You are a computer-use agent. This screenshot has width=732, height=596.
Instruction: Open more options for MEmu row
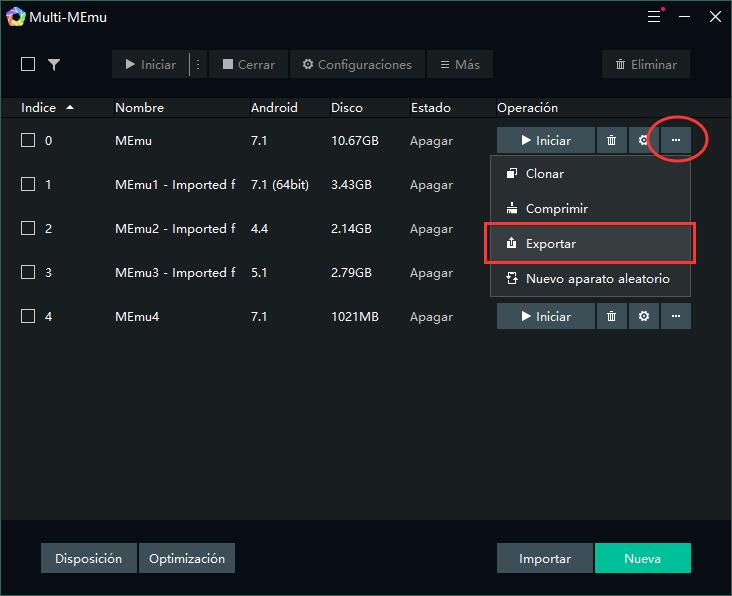click(x=676, y=141)
